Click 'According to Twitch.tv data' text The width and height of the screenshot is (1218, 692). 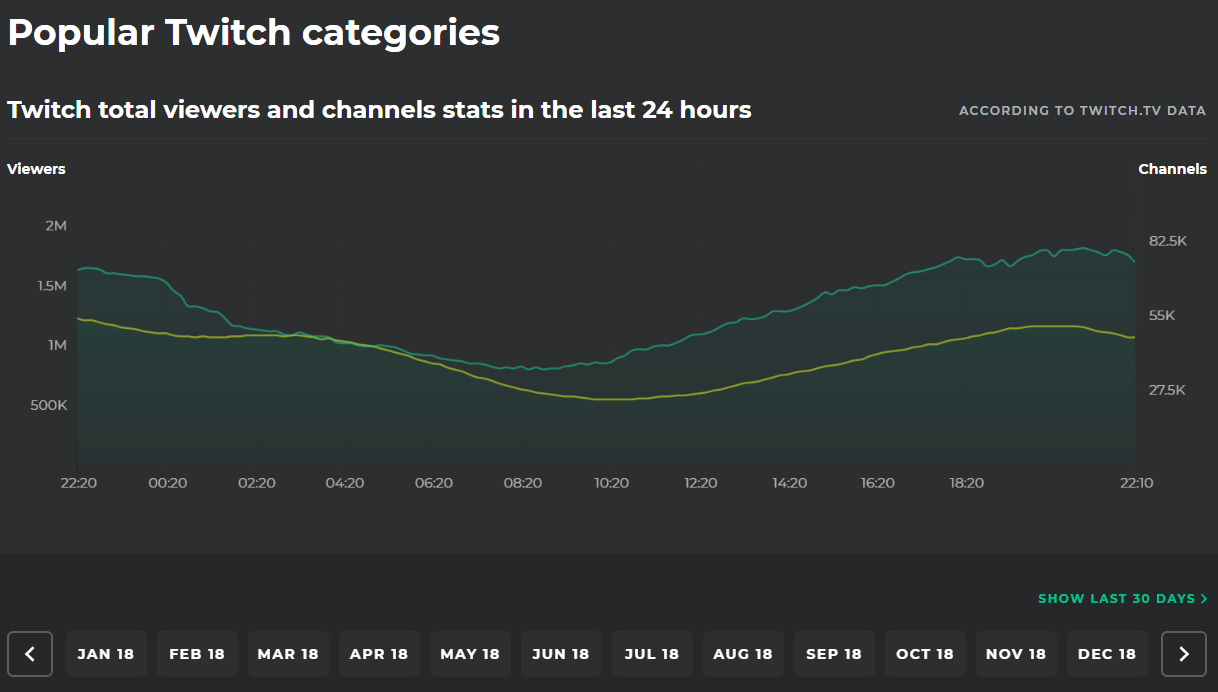click(1082, 111)
